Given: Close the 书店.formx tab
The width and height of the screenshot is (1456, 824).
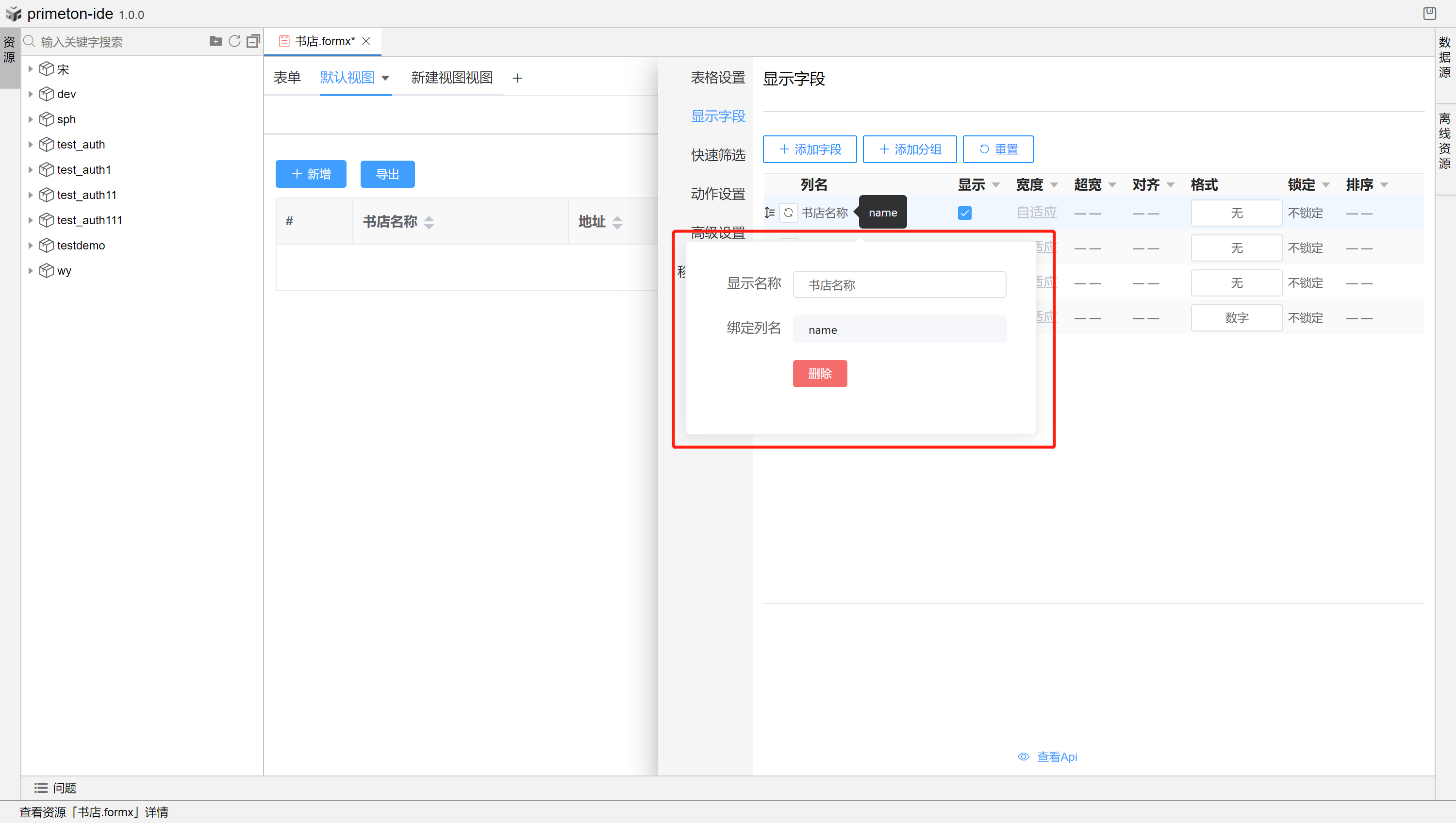Looking at the screenshot, I should click(x=366, y=41).
